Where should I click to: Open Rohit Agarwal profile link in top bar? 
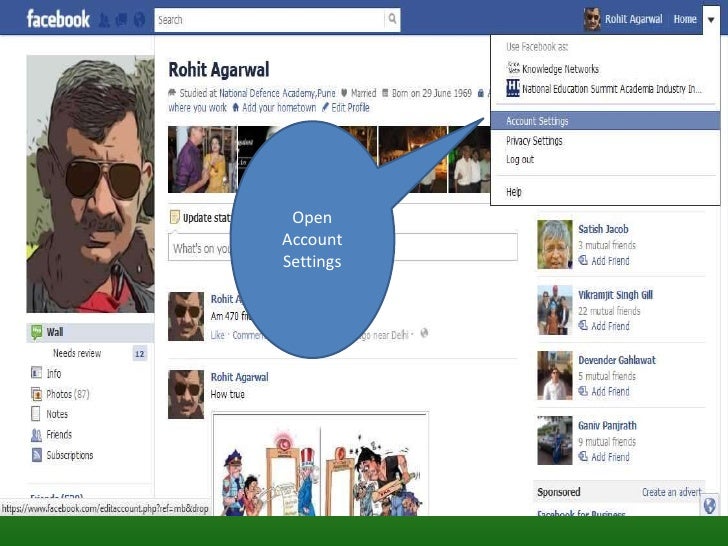pyautogui.click(x=633, y=19)
